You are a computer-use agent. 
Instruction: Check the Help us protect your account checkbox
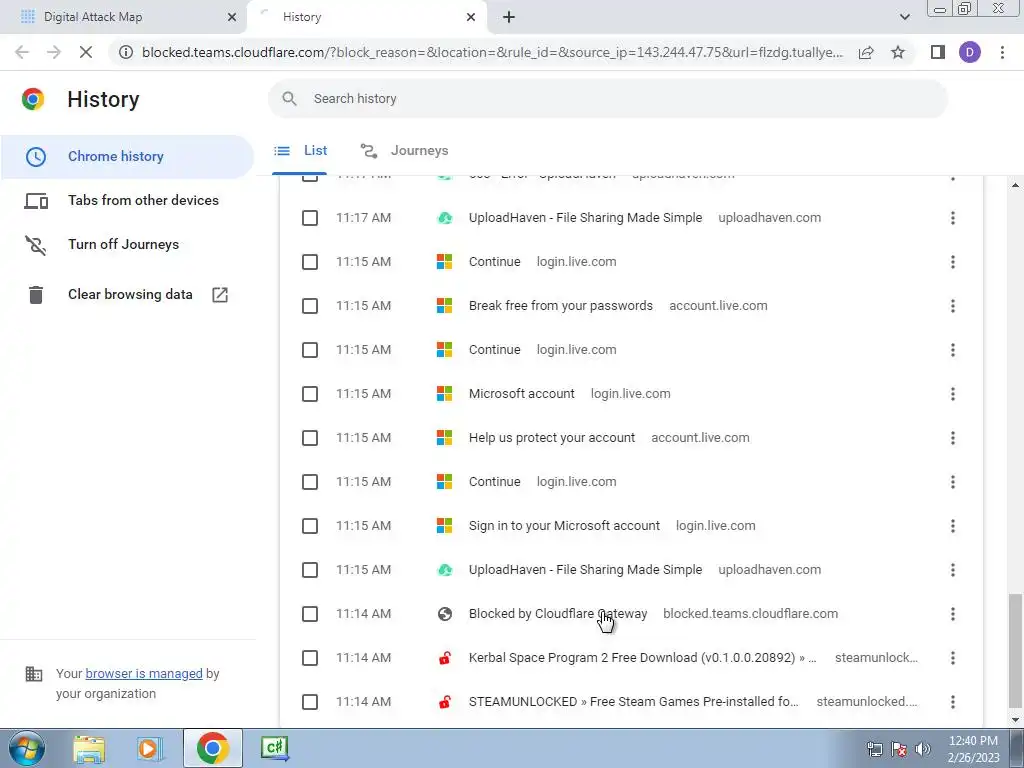310,438
